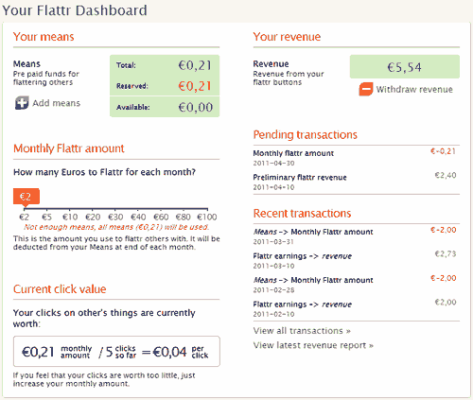Viewport: 473px width, 400px height.
Task: Select €80 on the monthly slider
Action: [183, 217]
